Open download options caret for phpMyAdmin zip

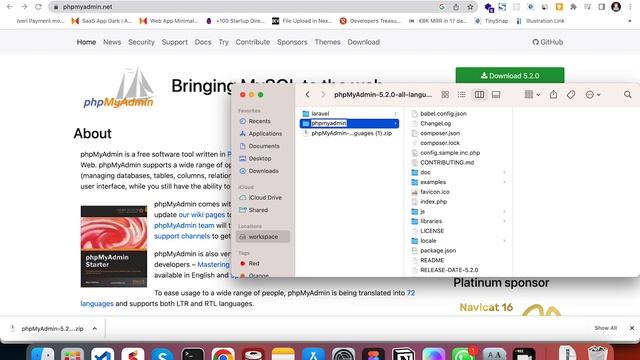(x=95, y=329)
